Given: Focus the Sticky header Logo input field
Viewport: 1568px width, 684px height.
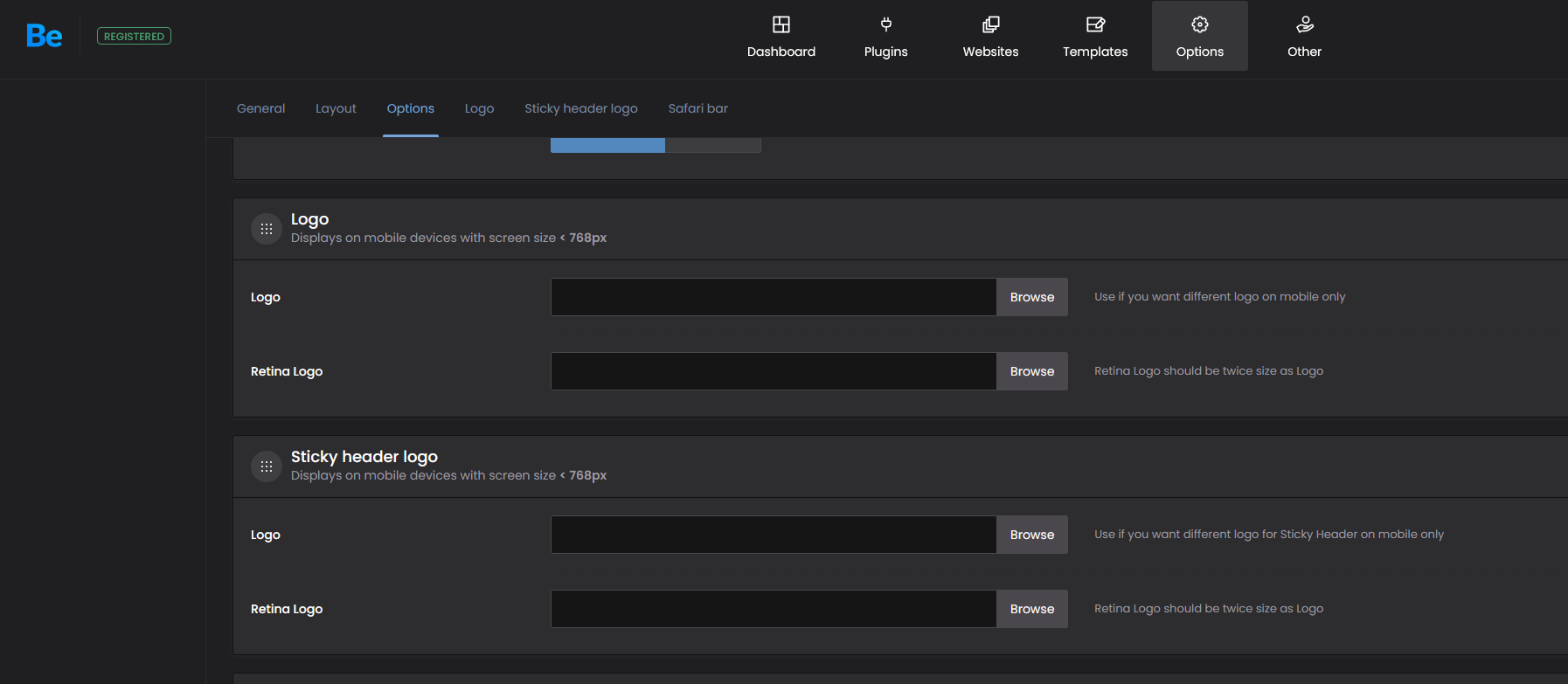Looking at the screenshot, I should point(774,535).
